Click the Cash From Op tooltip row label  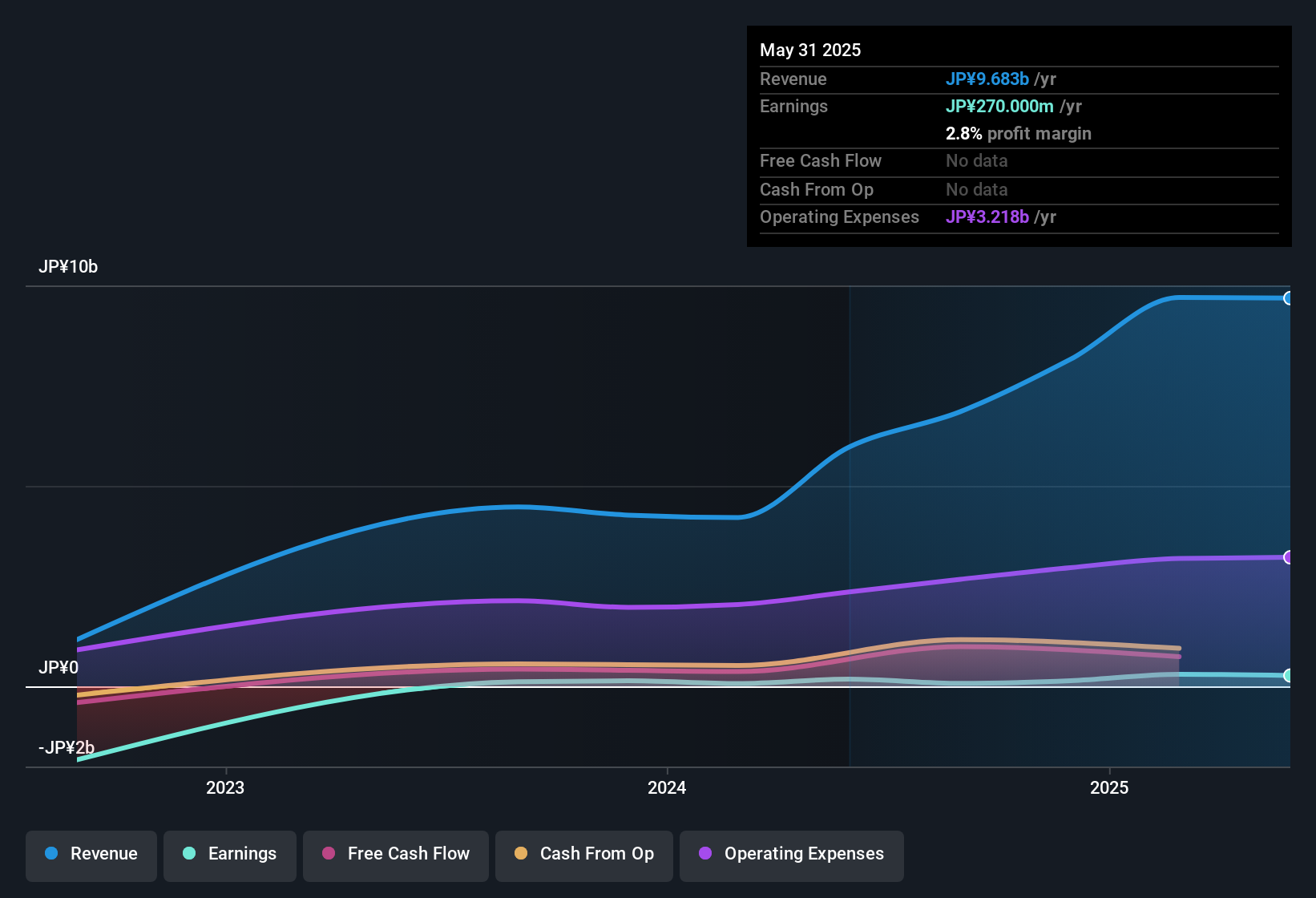point(817,190)
